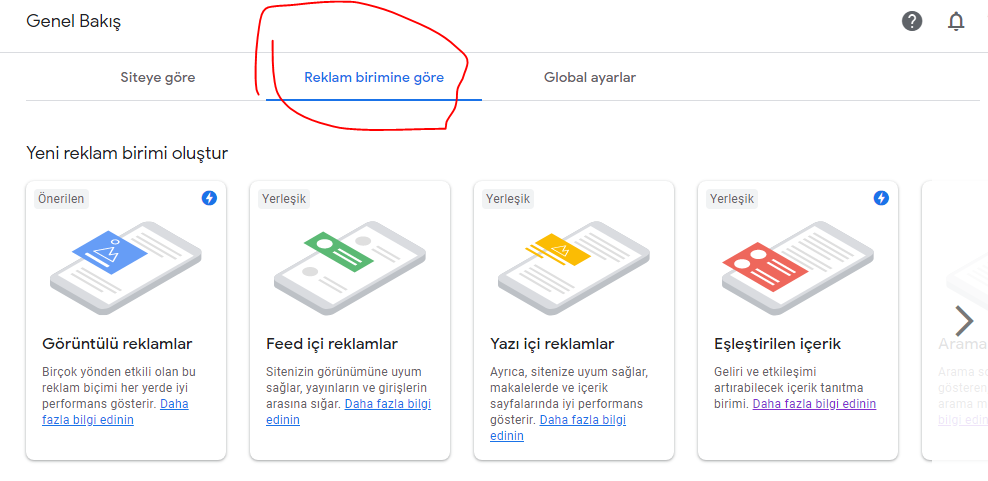Image resolution: width=988 pixels, height=481 pixels.
Task: Open Daha fazla bilgi link under Yazı içi reklamlar
Action: pos(558,427)
